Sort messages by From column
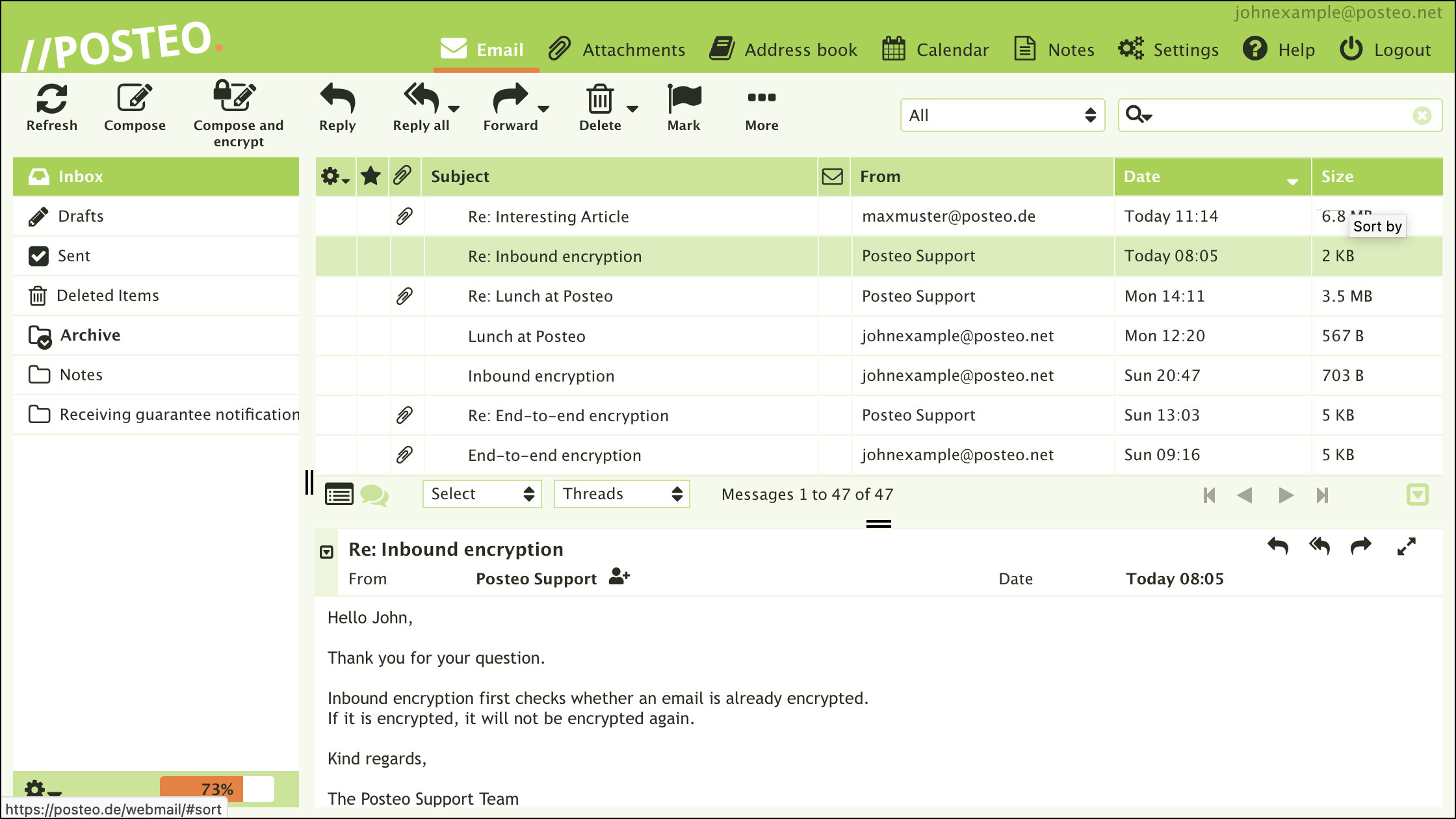The height and width of the screenshot is (819, 1456). pos(880,176)
